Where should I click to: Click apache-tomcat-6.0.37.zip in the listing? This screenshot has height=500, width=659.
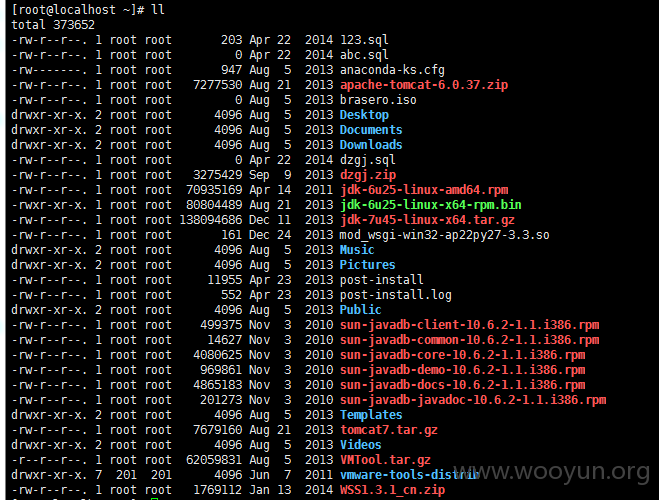pos(424,85)
